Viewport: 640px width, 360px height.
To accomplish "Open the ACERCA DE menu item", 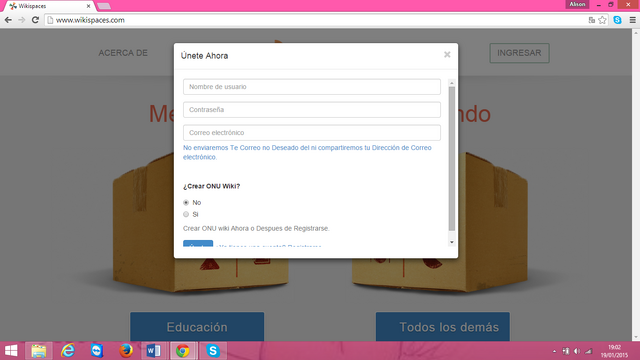I will click(123, 53).
